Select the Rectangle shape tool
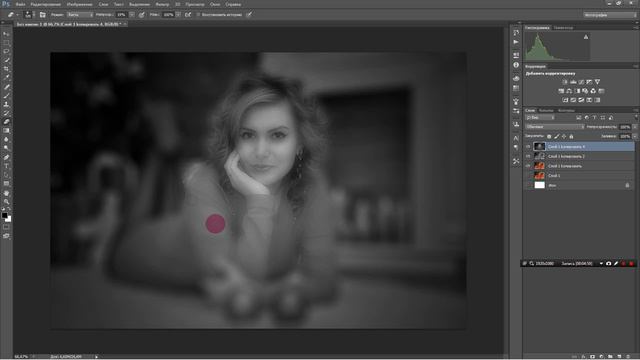 [6, 184]
